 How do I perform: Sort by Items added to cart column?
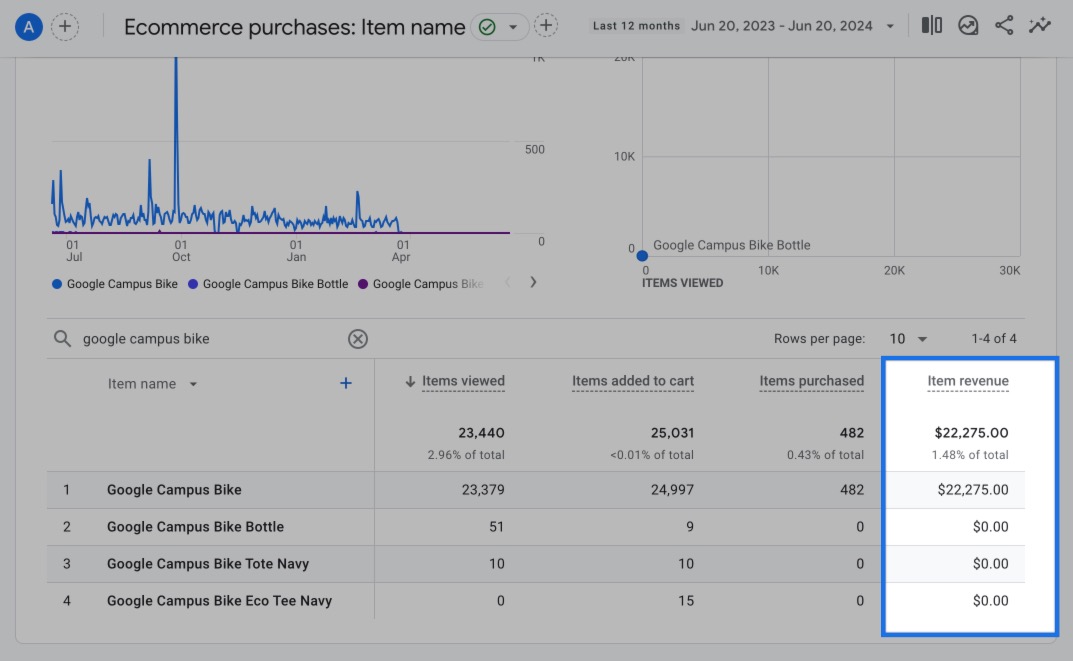point(633,381)
